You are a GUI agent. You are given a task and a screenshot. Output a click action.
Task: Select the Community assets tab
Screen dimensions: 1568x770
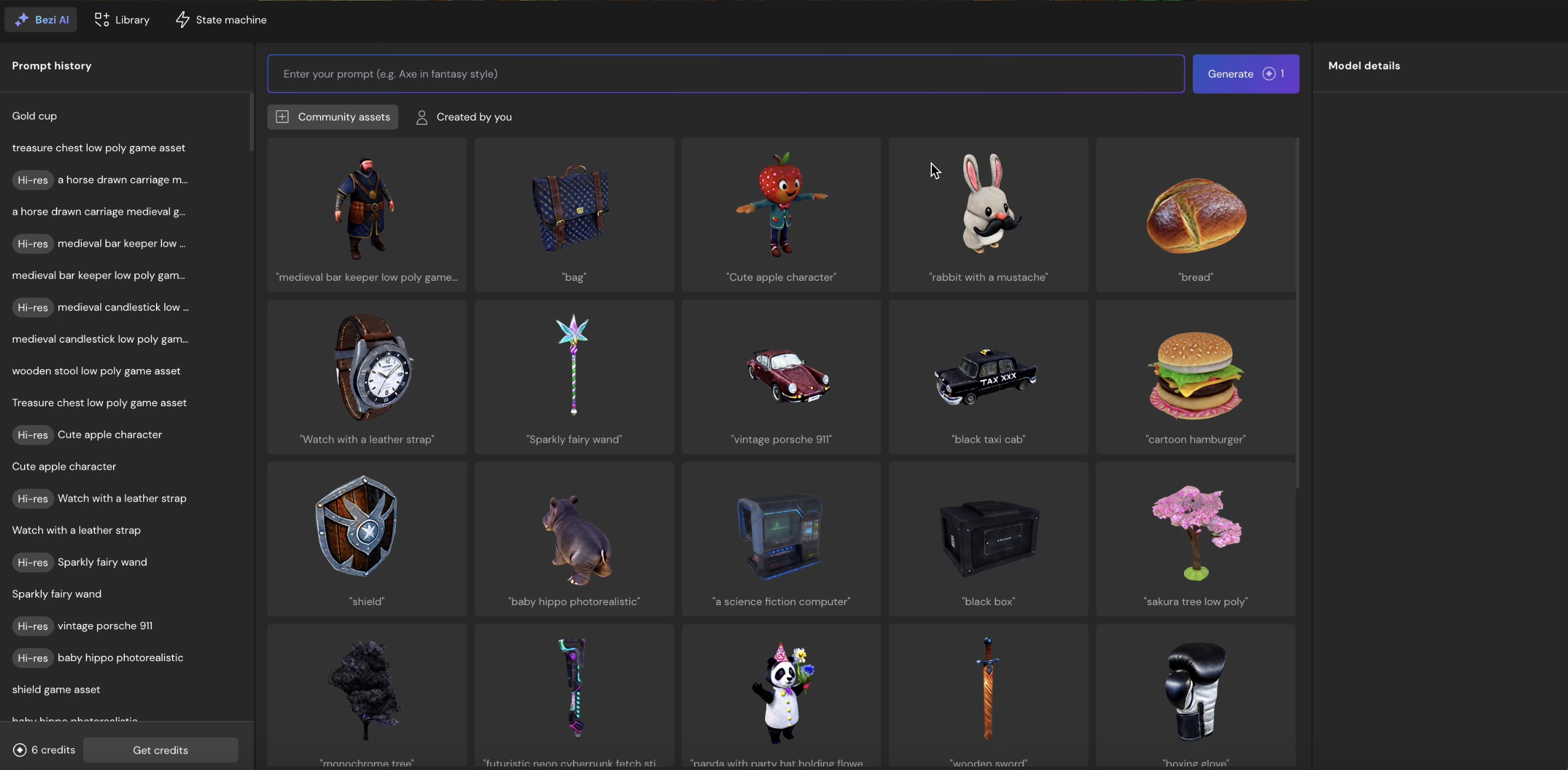343,117
